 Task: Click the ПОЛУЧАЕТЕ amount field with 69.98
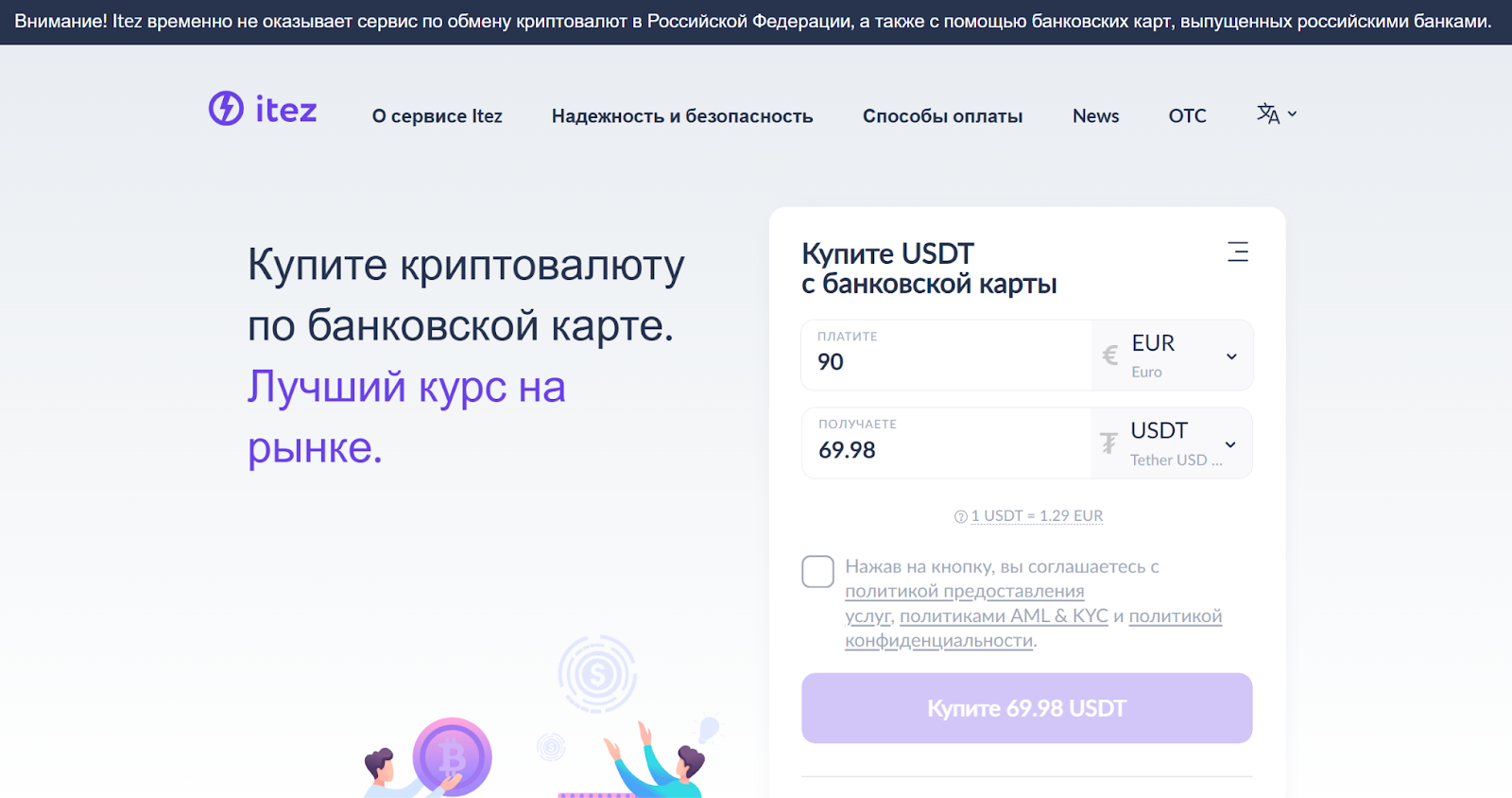[x=946, y=443]
